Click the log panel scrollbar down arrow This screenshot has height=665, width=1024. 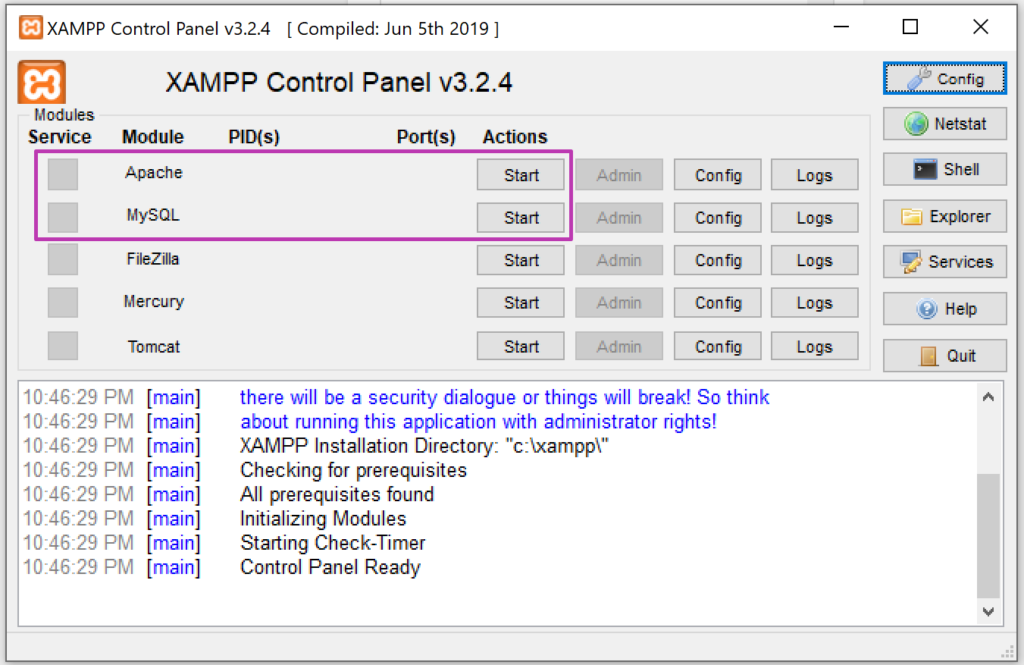coord(988,611)
